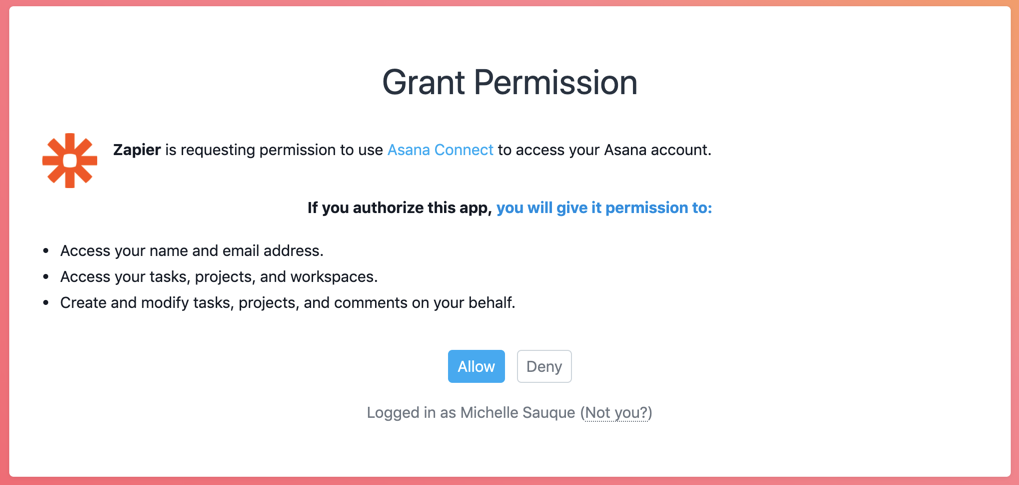This screenshot has width=1019, height=485.
Task: Click "is requesting permission to use" text
Action: (x=274, y=150)
